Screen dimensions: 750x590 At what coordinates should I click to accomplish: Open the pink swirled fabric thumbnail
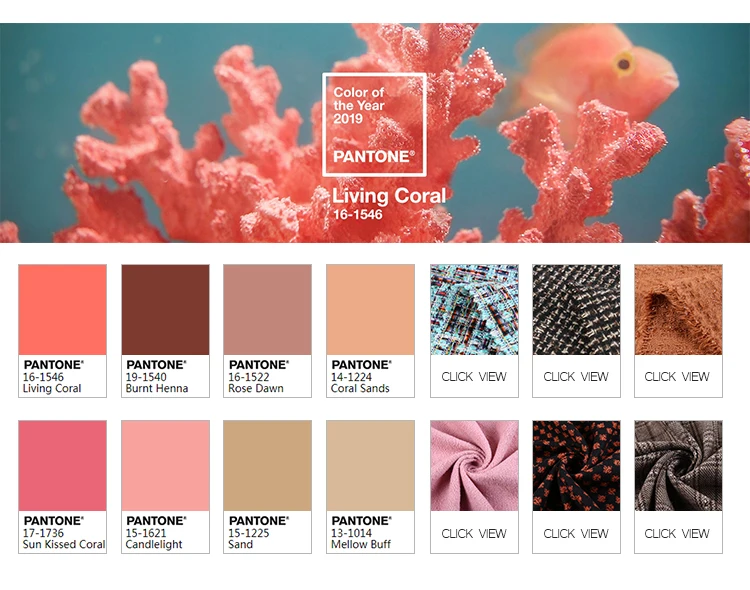pyautogui.click(x=474, y=466)
